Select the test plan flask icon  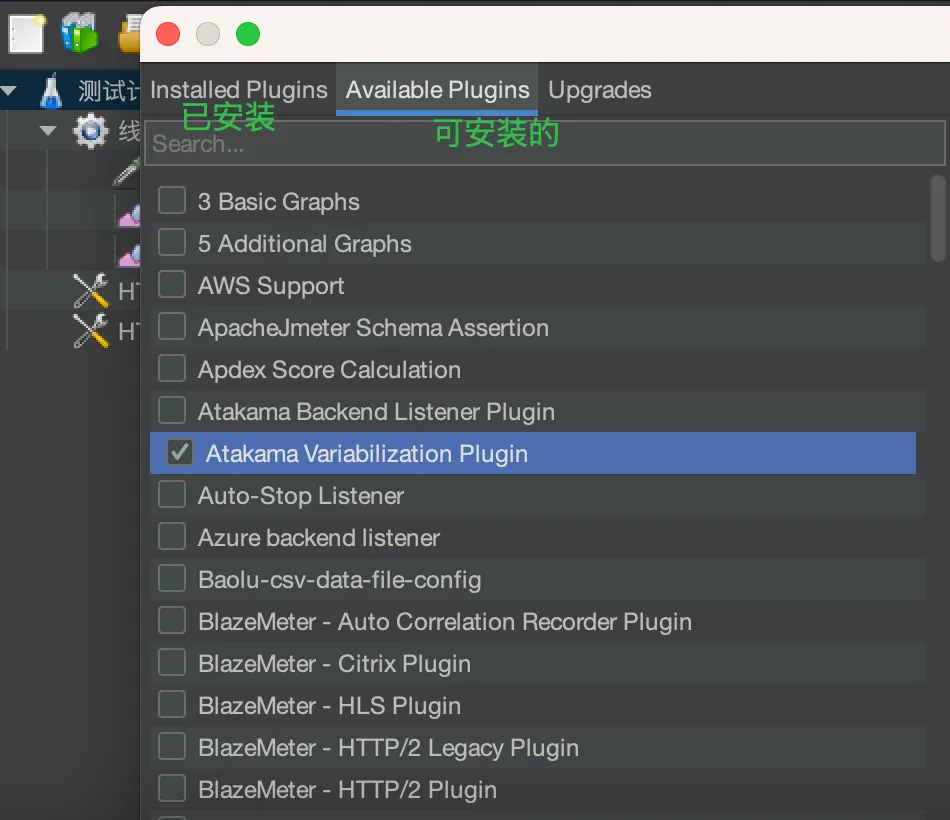tap(51, 92)
